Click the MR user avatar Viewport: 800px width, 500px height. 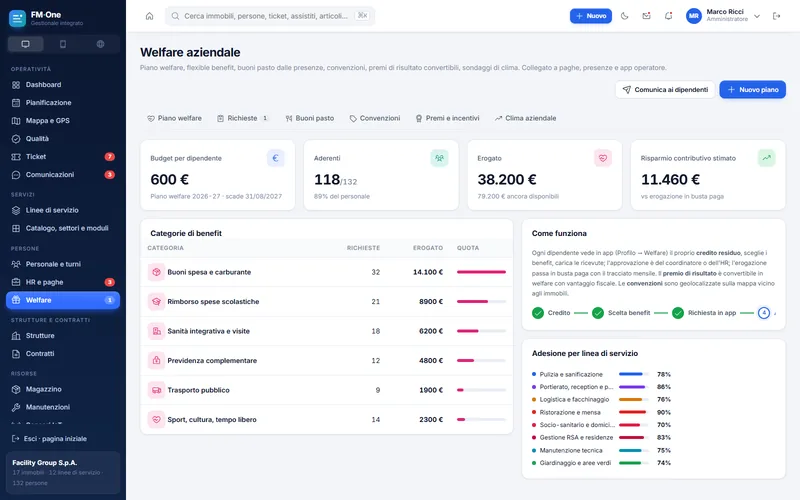coord(693,16)
